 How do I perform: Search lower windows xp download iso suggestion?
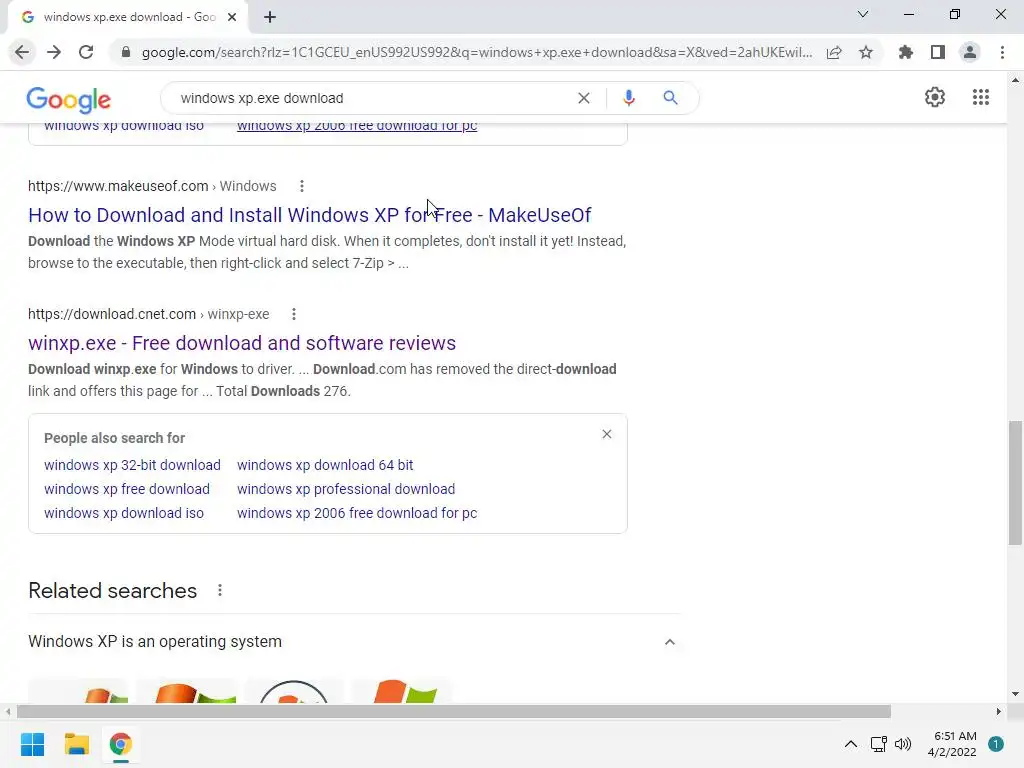[124, 513]
